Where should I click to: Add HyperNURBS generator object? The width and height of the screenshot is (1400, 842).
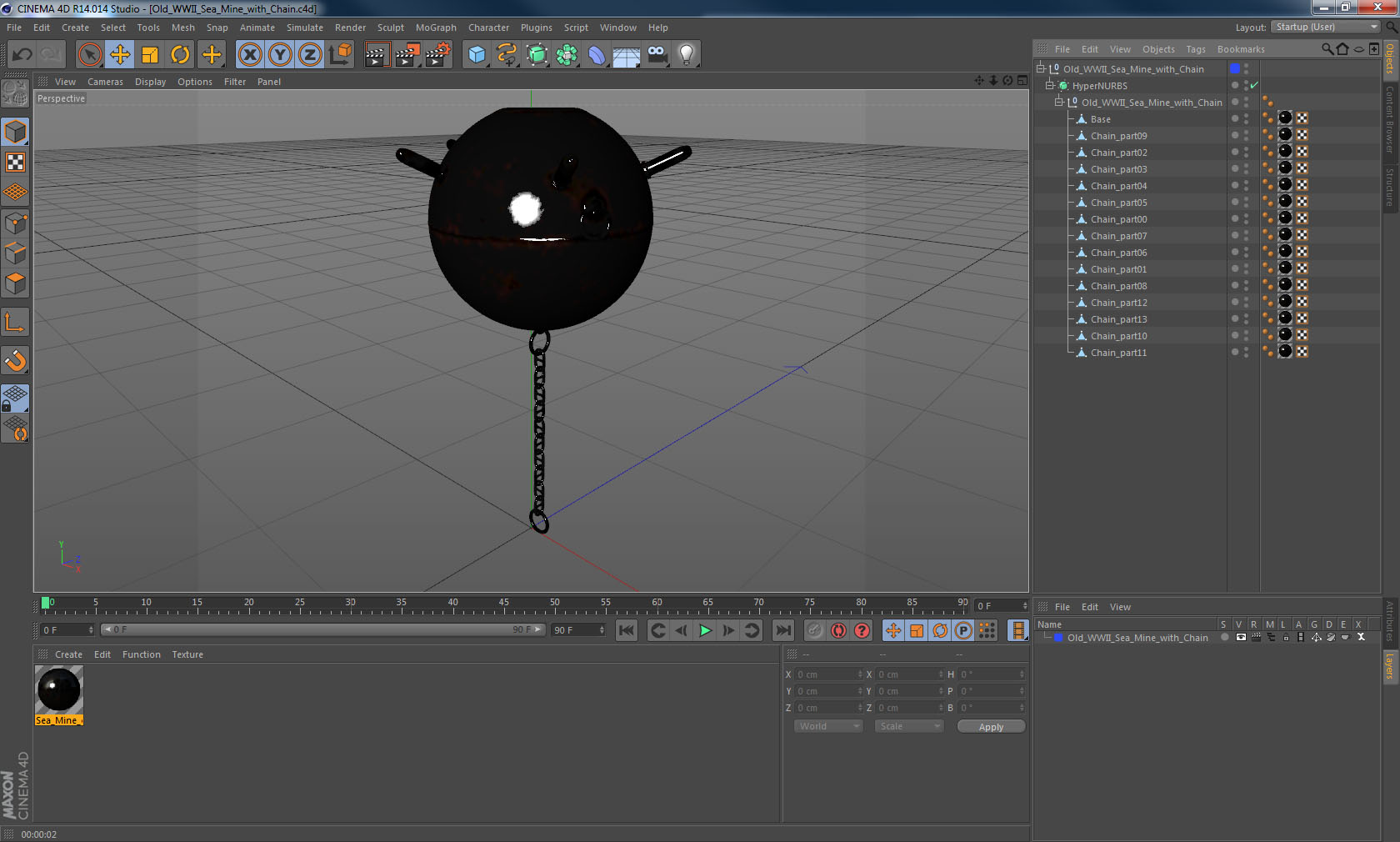[537, 55]
